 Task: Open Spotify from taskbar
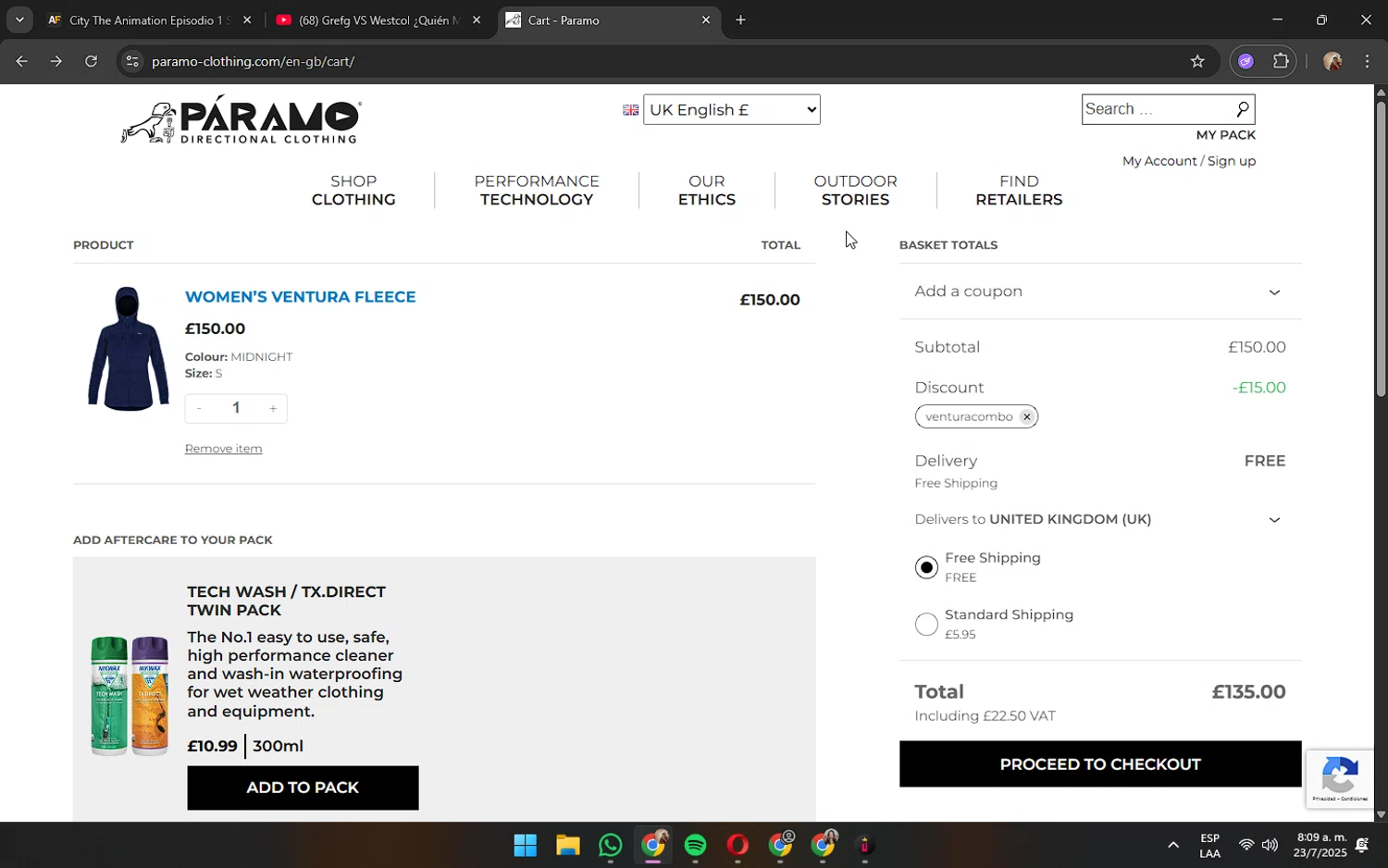(x=695, y=846)
